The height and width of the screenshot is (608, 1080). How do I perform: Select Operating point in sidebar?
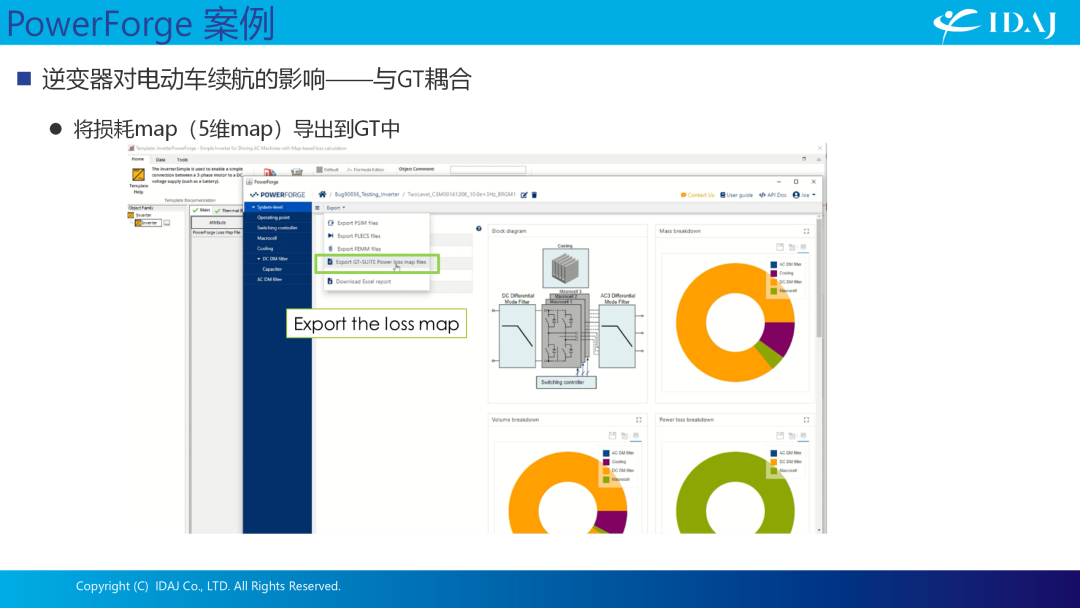(273, 218)
